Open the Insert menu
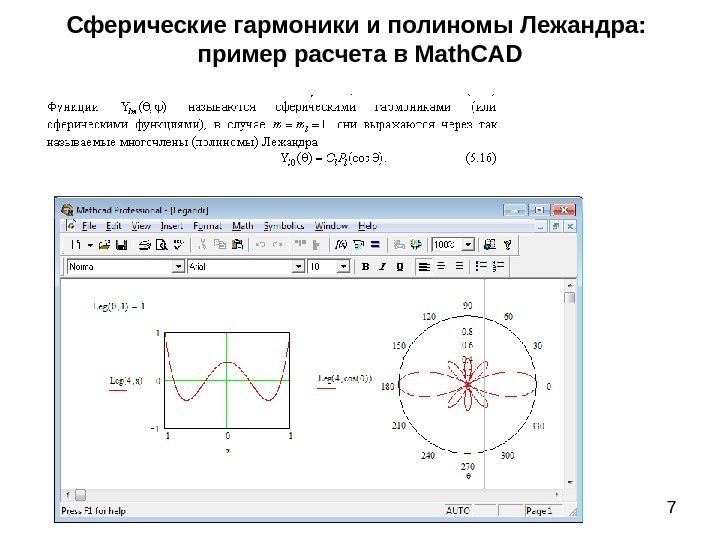Image resolution: width=720 pixels, height=540 pixels. point(172,226)
